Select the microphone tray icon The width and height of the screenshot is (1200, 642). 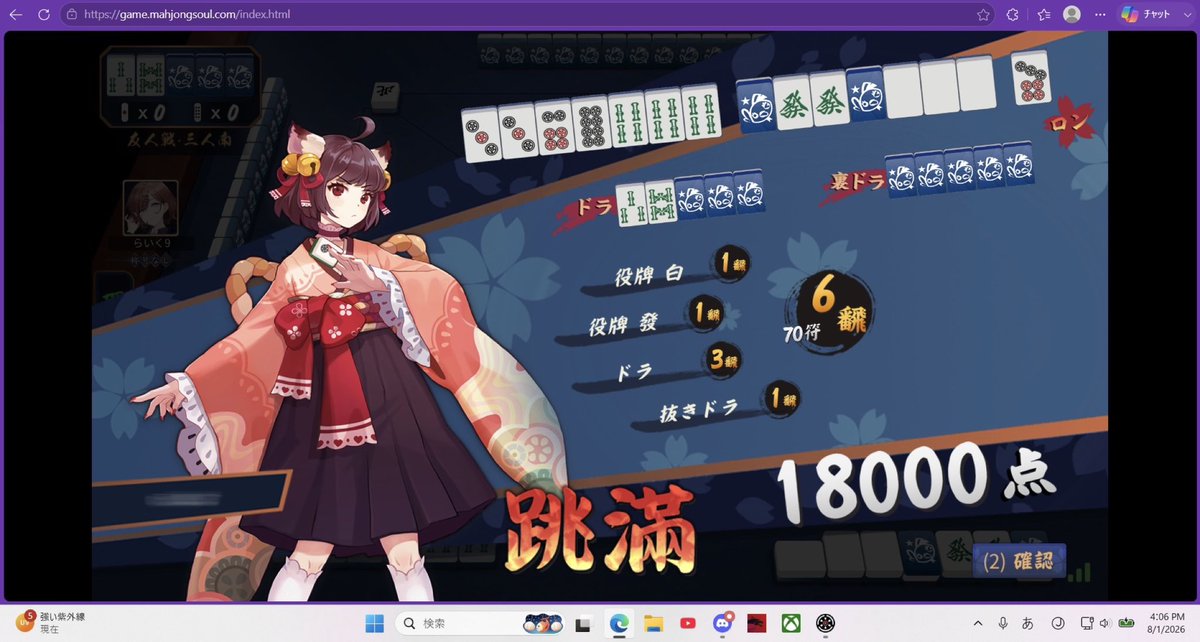[1002, 623]
